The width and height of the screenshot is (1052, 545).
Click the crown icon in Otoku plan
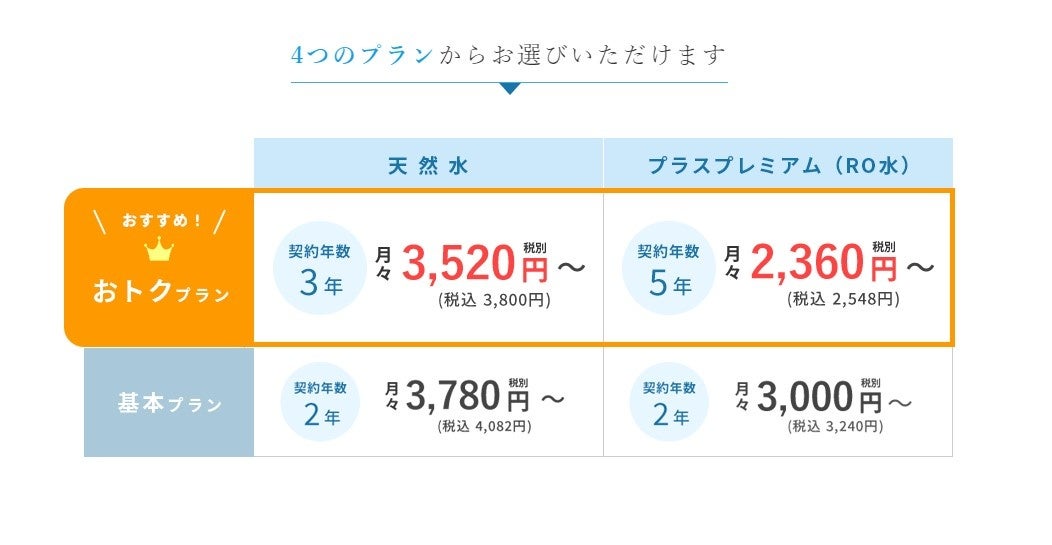pos(159,249)
